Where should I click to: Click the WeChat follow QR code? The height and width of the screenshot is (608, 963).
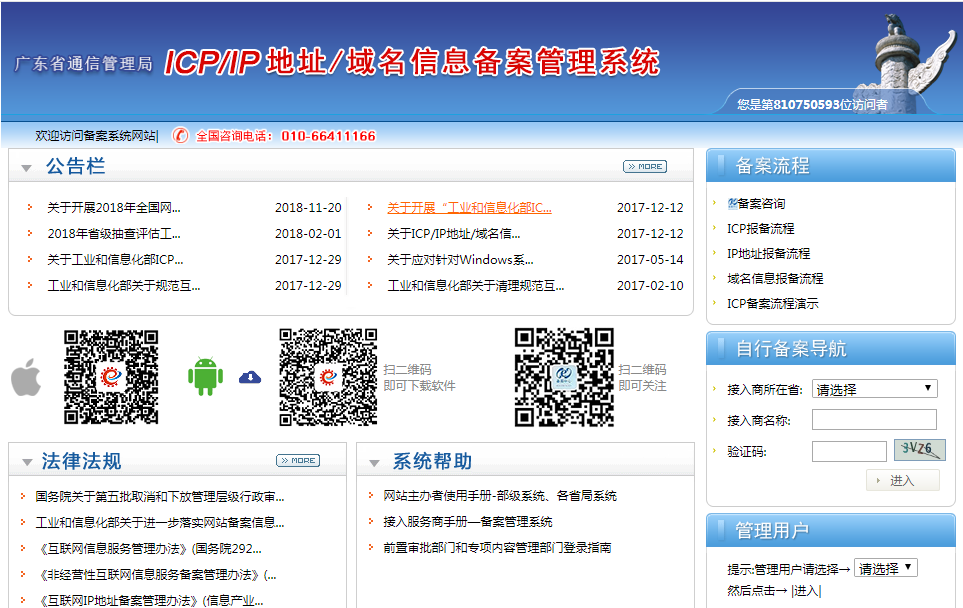(564, 377)
